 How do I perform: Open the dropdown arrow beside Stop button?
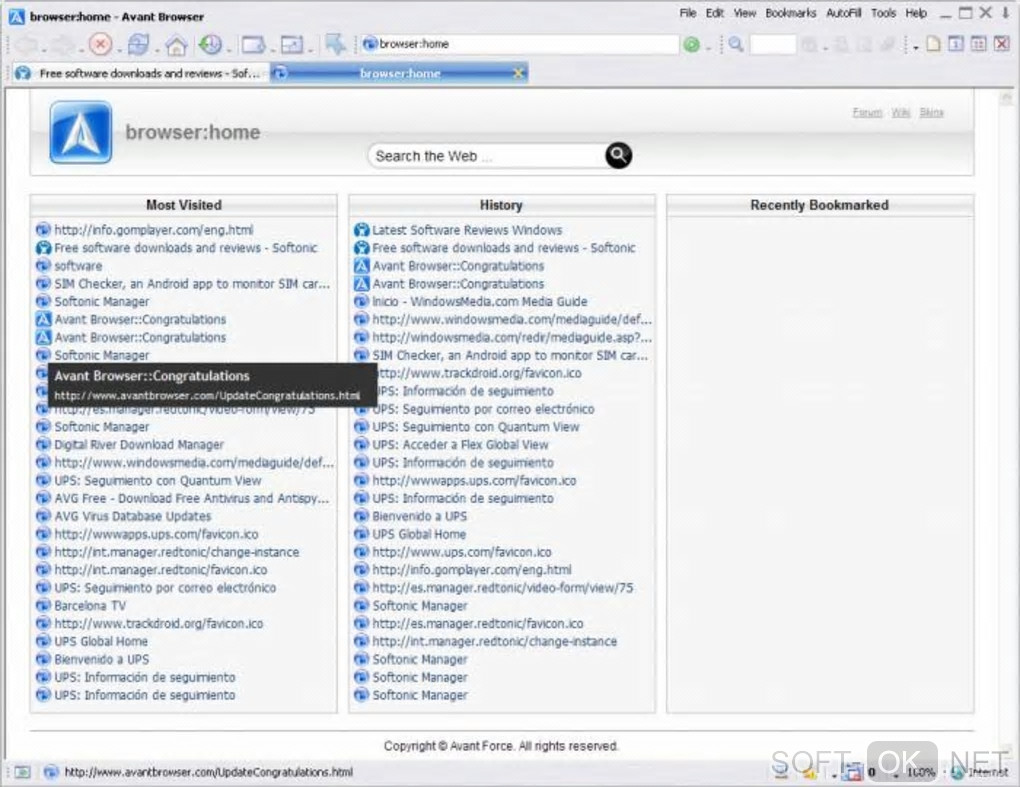point(118,49)
